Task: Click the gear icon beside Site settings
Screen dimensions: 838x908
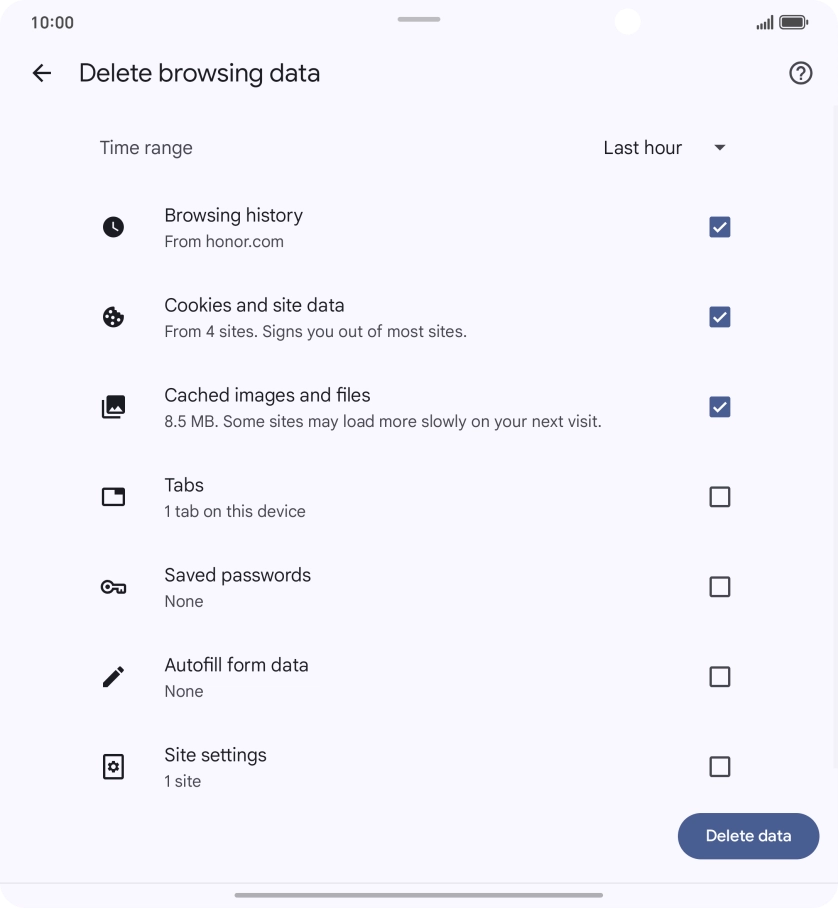Action: pyautogui.click(x=113, y=766)
